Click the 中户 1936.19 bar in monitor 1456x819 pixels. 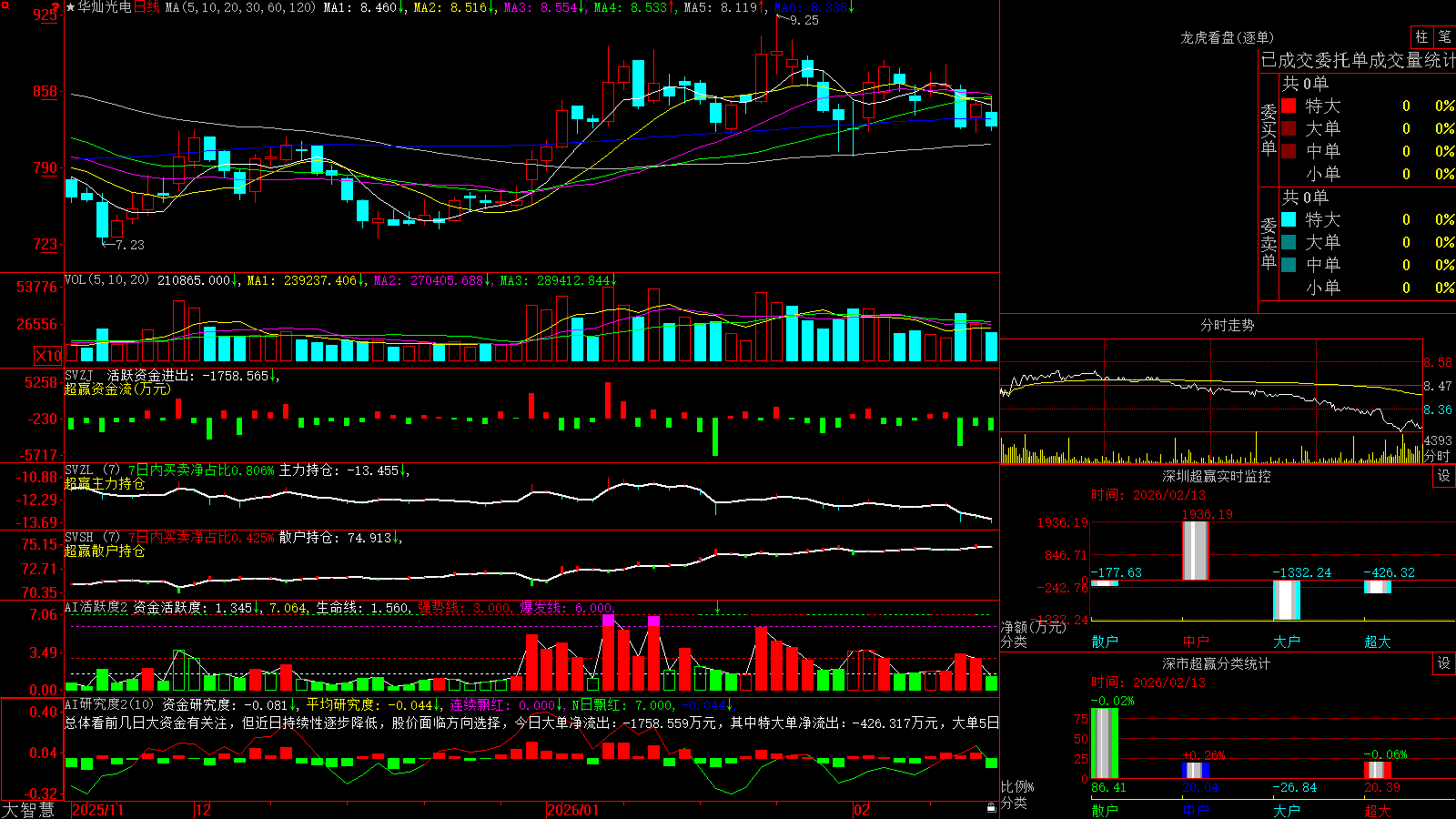1196,550
